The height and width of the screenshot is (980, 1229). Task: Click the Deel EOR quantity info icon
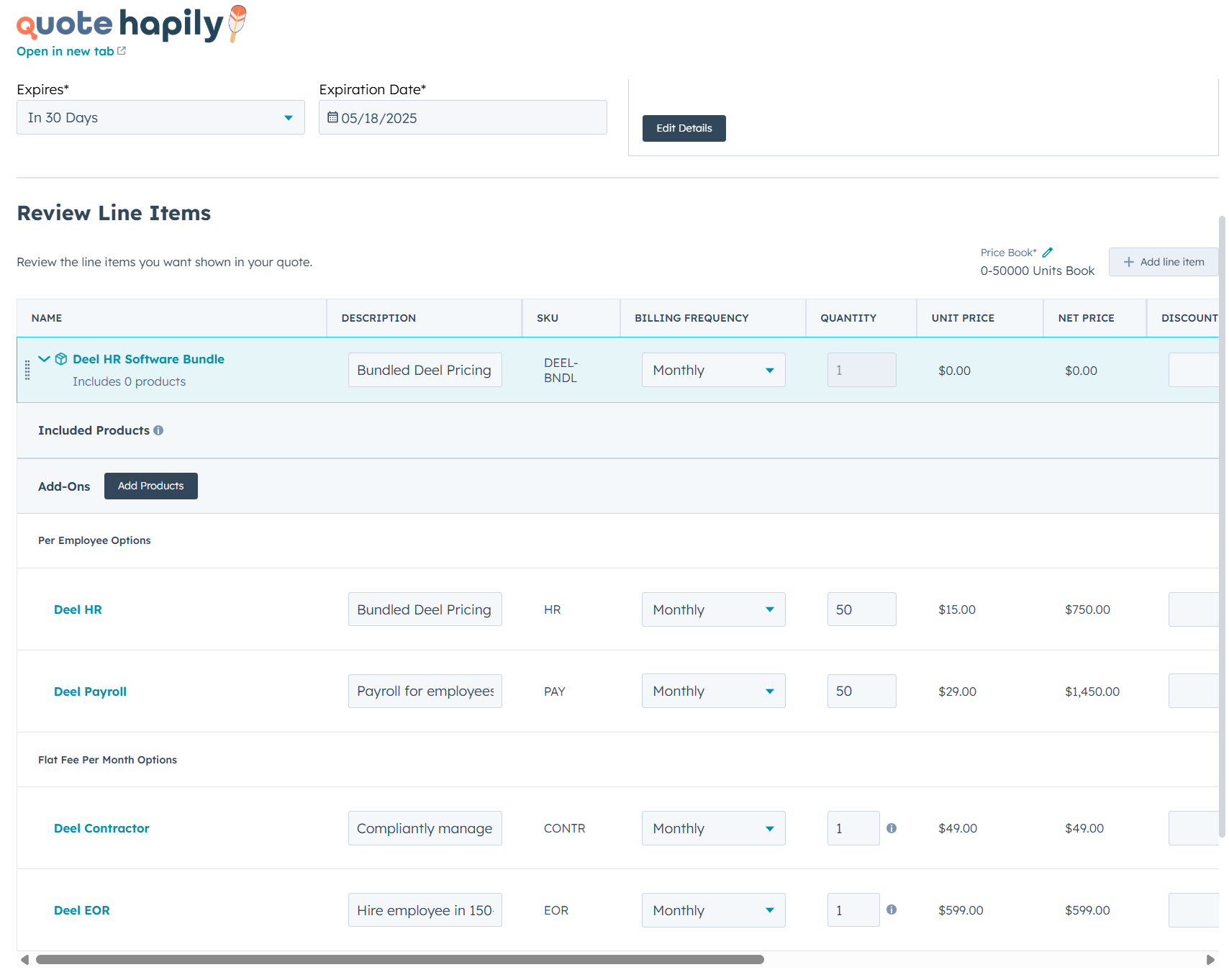click(x=892, y=909)
